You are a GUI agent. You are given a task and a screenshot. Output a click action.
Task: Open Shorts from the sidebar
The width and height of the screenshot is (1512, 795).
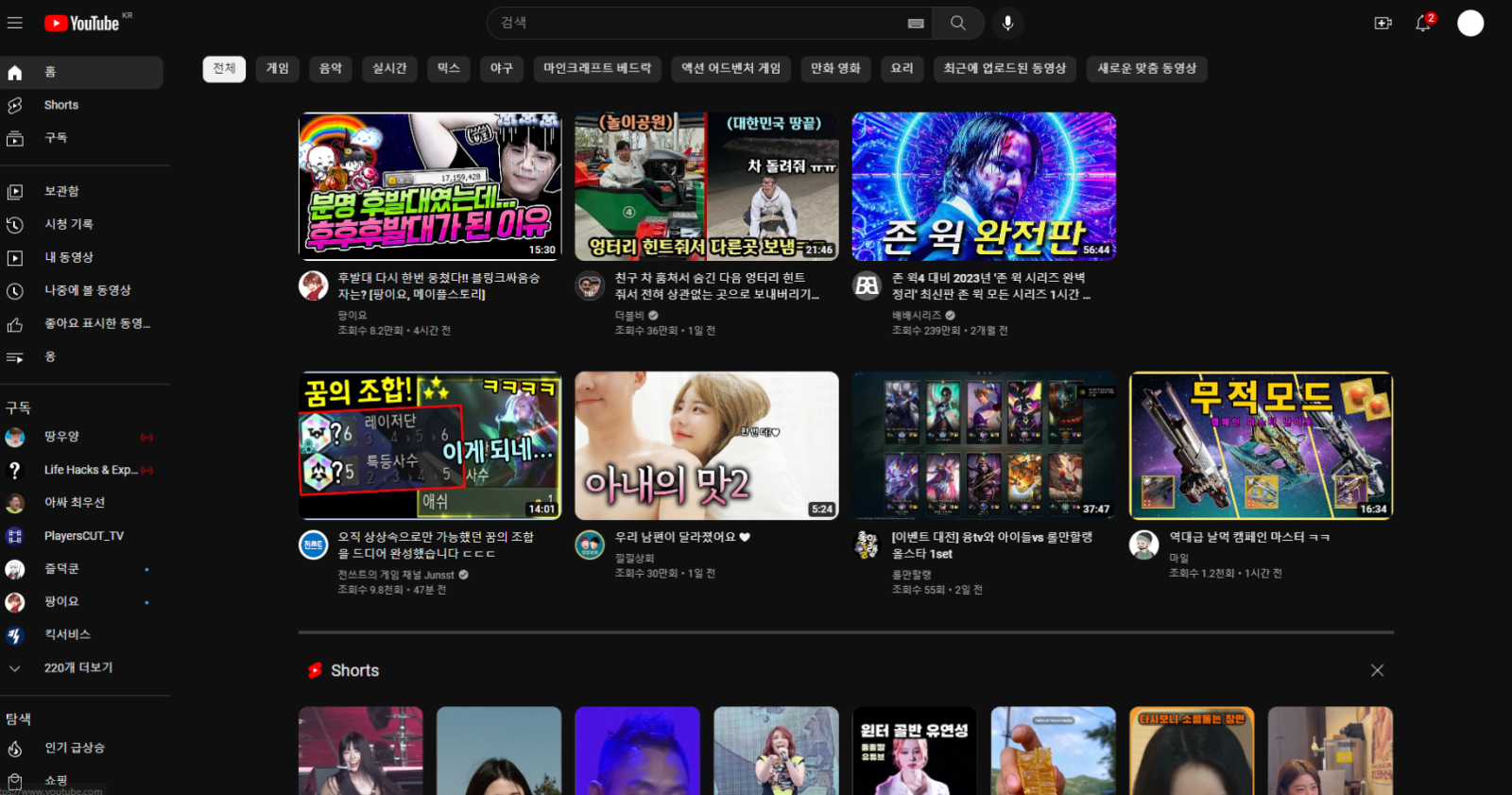pyautogui.click(x=61, y=105)
